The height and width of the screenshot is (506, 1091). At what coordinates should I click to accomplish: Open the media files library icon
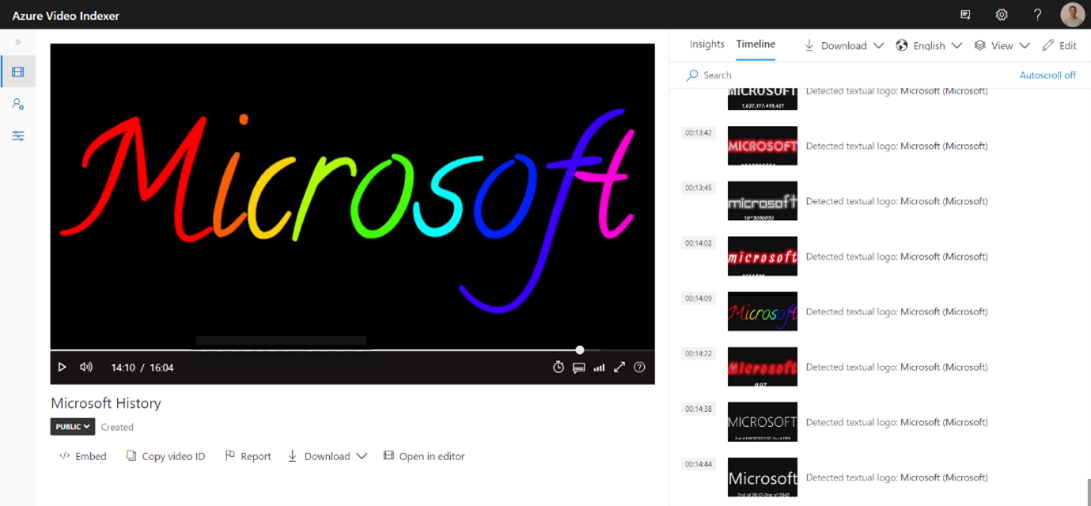click(x=18, y=72)
